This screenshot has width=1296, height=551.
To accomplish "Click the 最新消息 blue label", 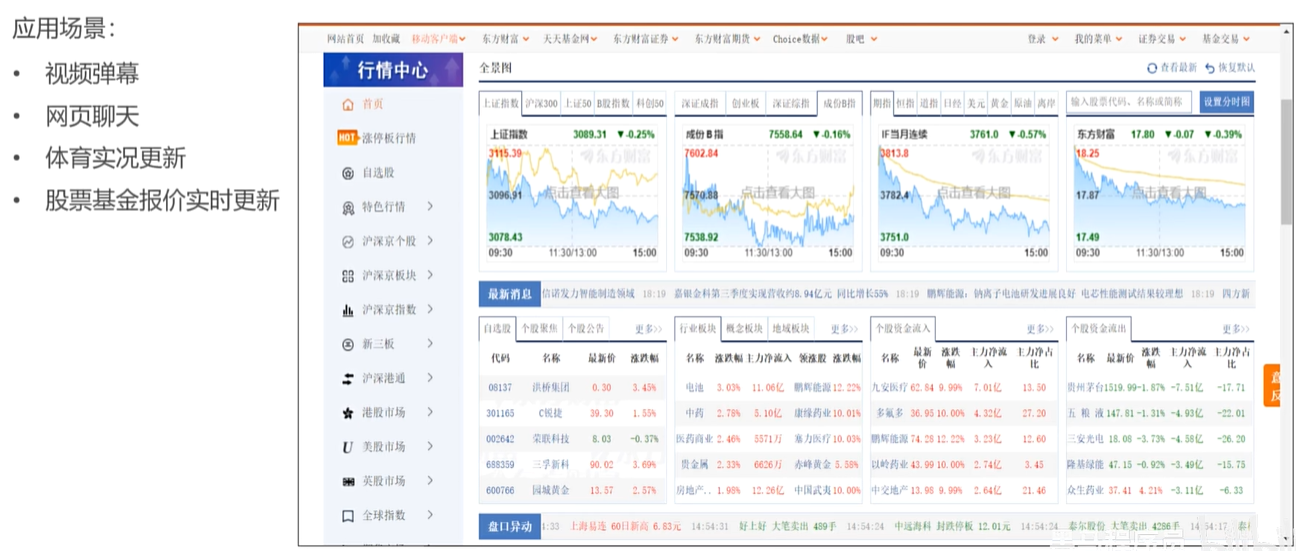I will click(510, 294).
